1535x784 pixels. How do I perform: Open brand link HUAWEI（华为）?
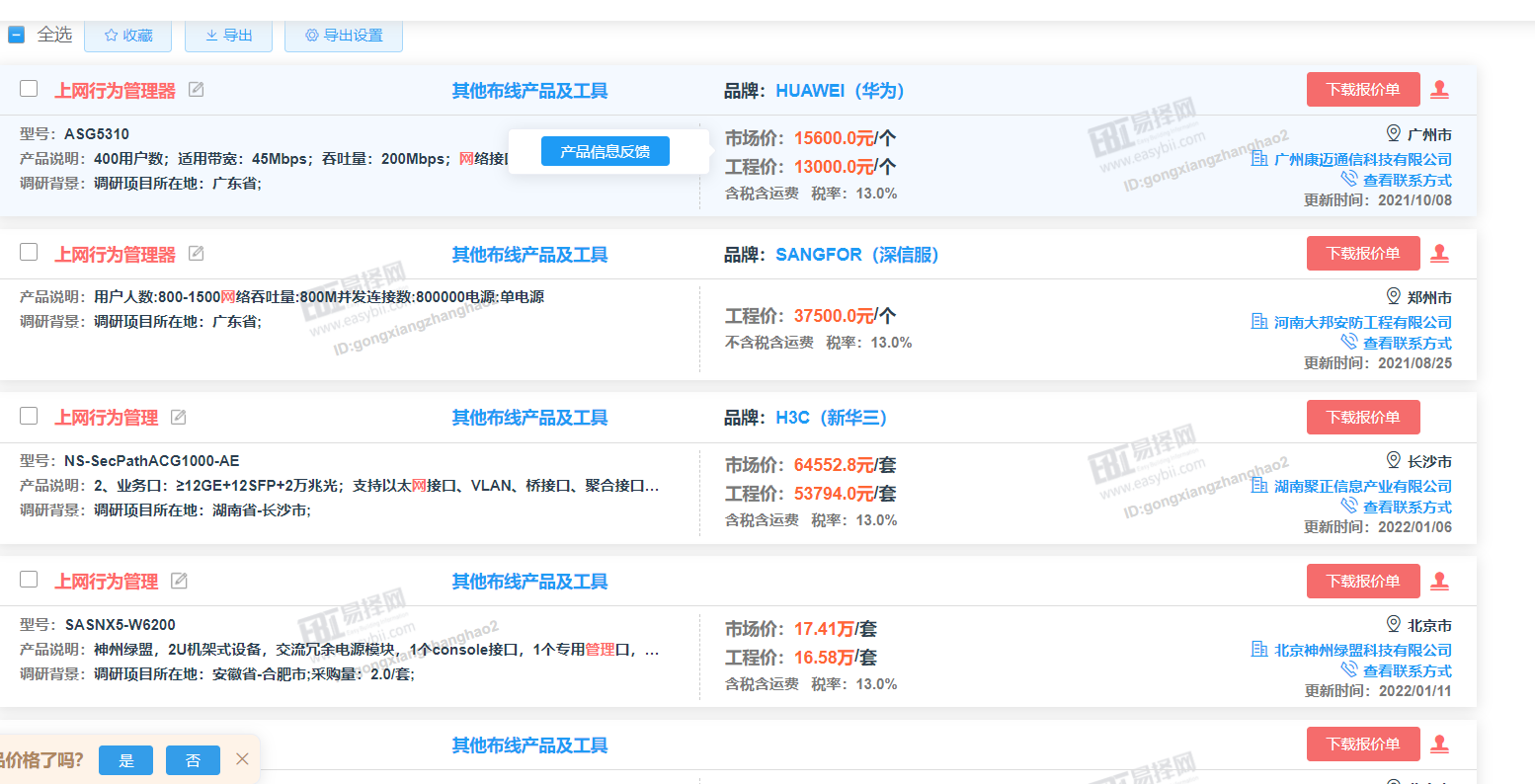840,91
